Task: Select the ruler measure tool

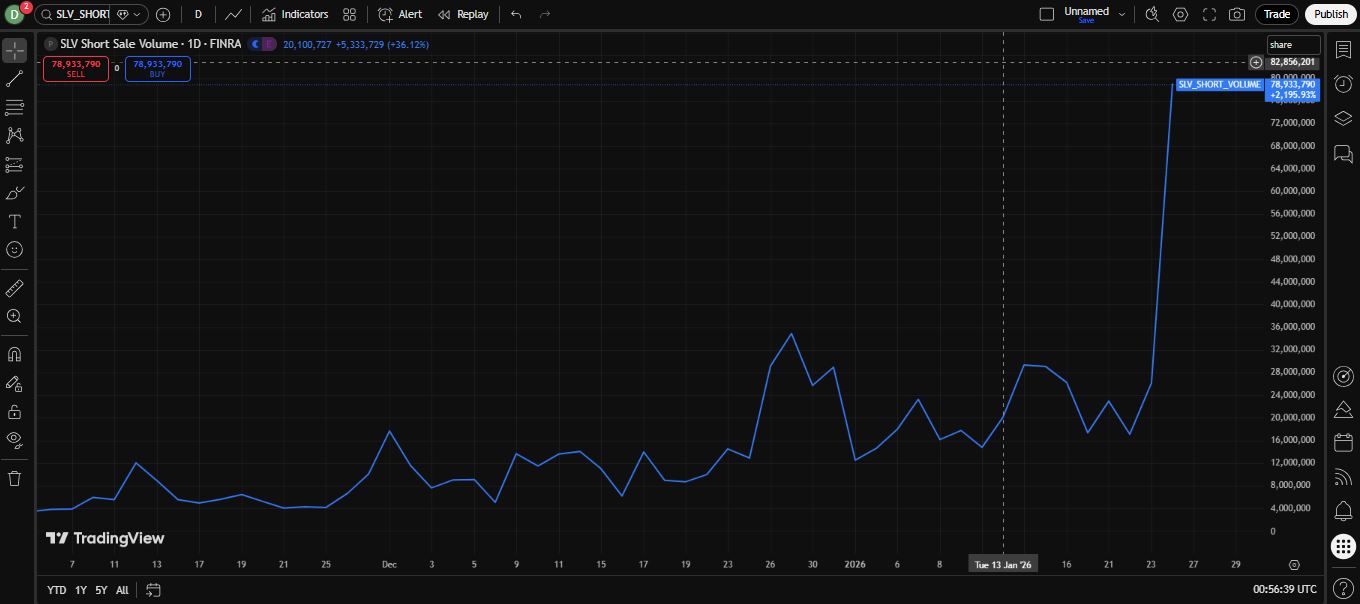Action: click(x=15, y=288)
